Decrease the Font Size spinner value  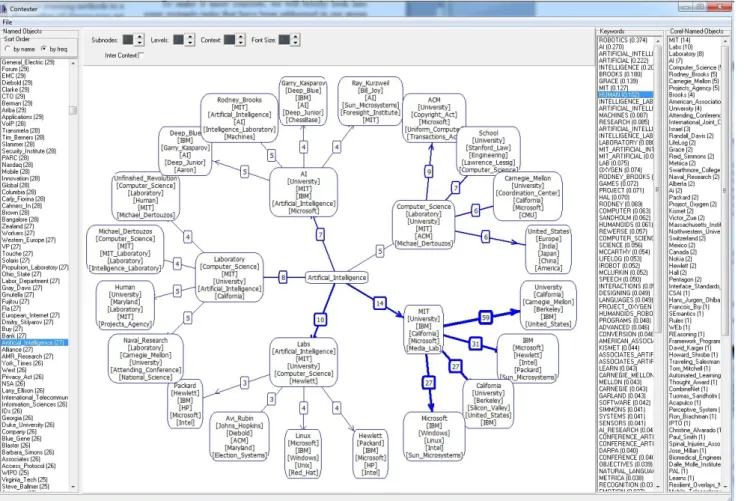296,43
